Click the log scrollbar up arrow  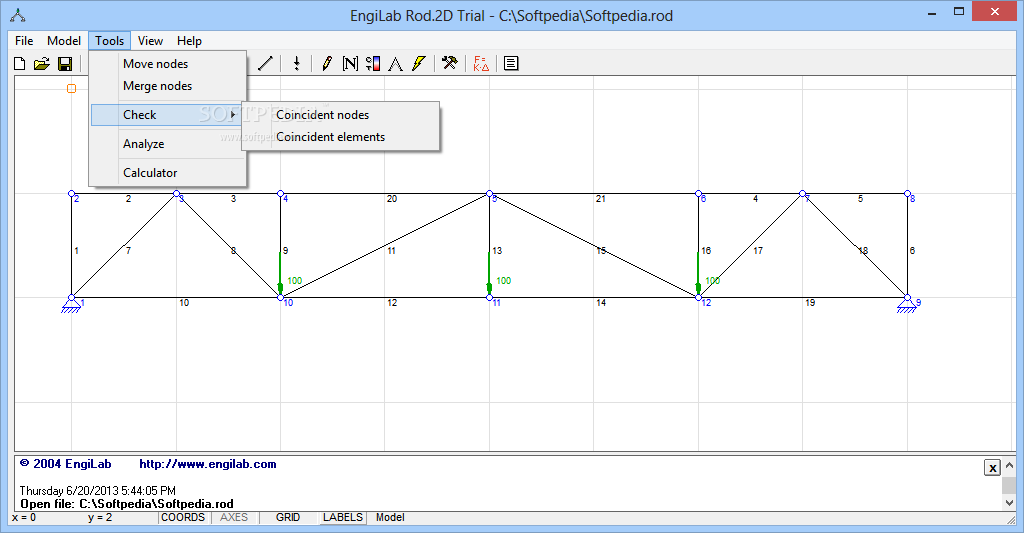tap(1009, 465)
